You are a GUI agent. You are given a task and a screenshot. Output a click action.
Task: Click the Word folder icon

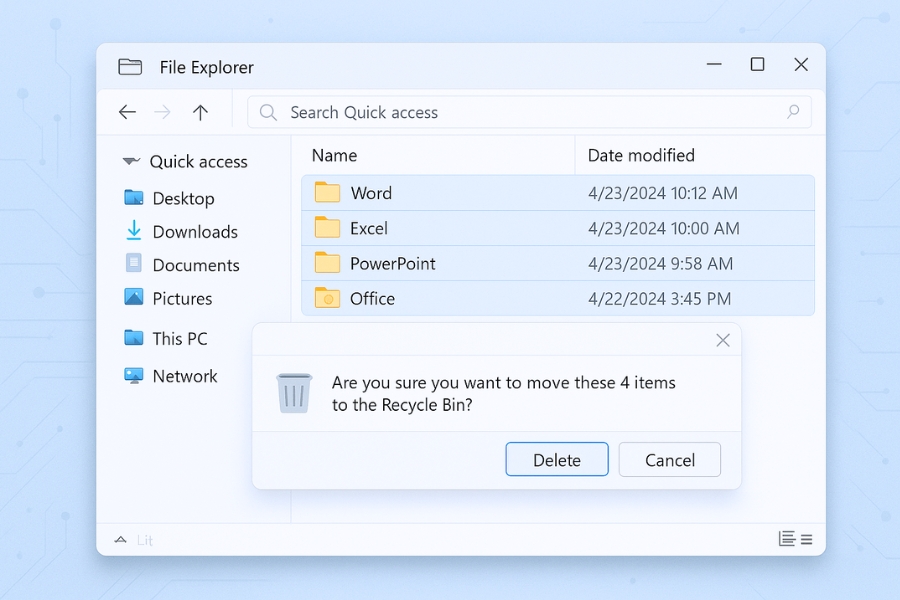tap(327, 192)
